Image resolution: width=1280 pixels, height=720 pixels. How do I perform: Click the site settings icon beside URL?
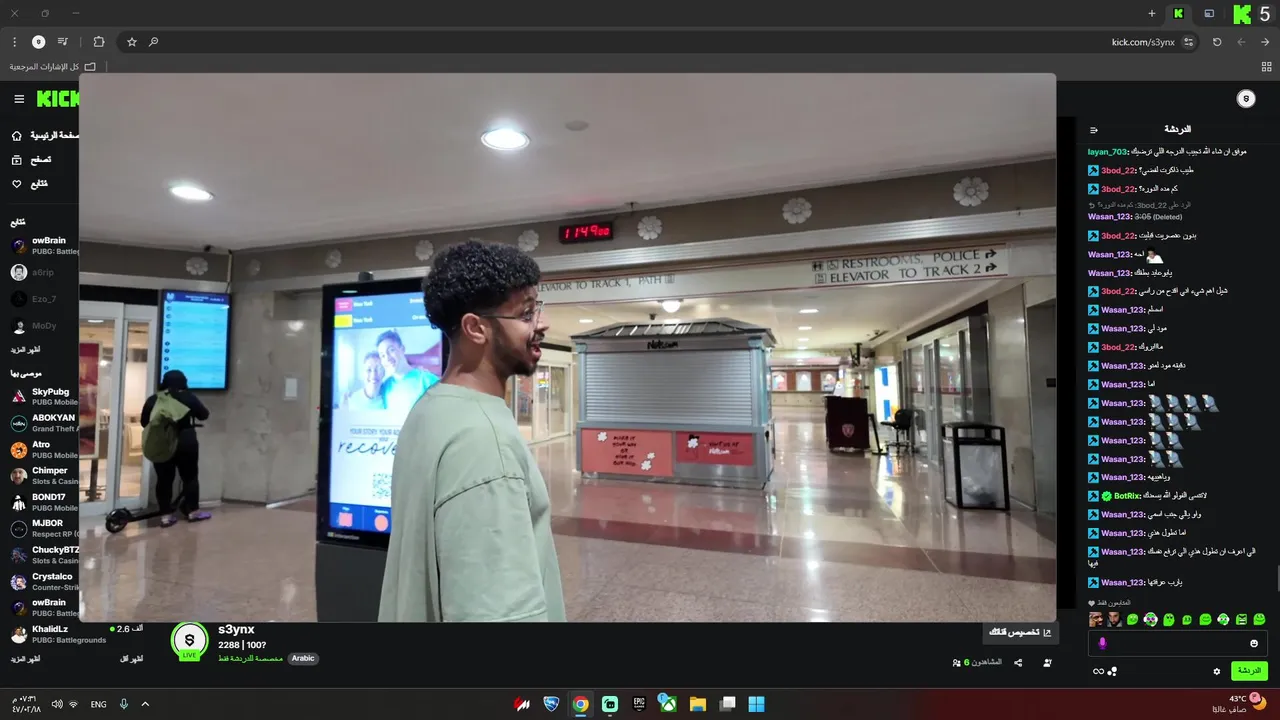[1188, 42]
